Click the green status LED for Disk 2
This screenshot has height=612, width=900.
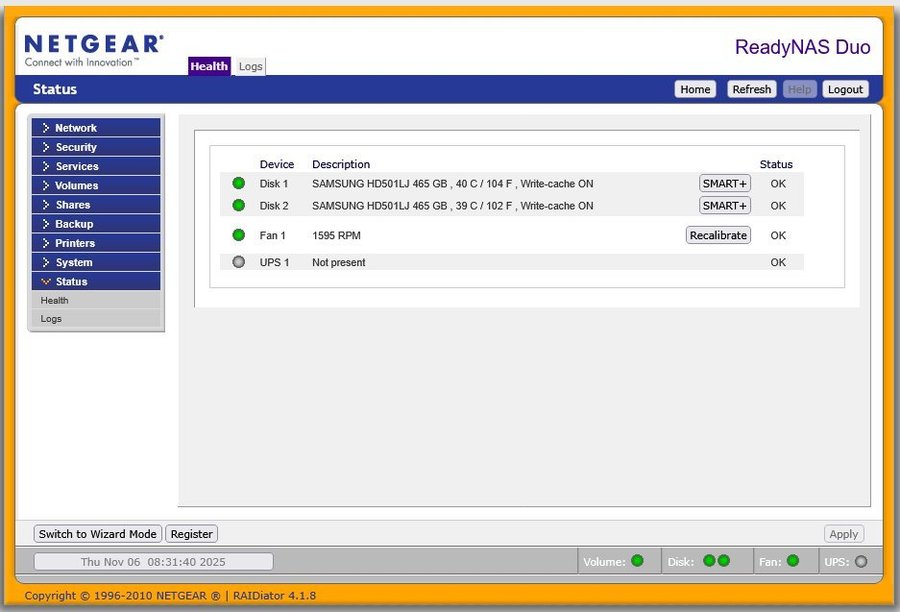click(x=238, y=205)
